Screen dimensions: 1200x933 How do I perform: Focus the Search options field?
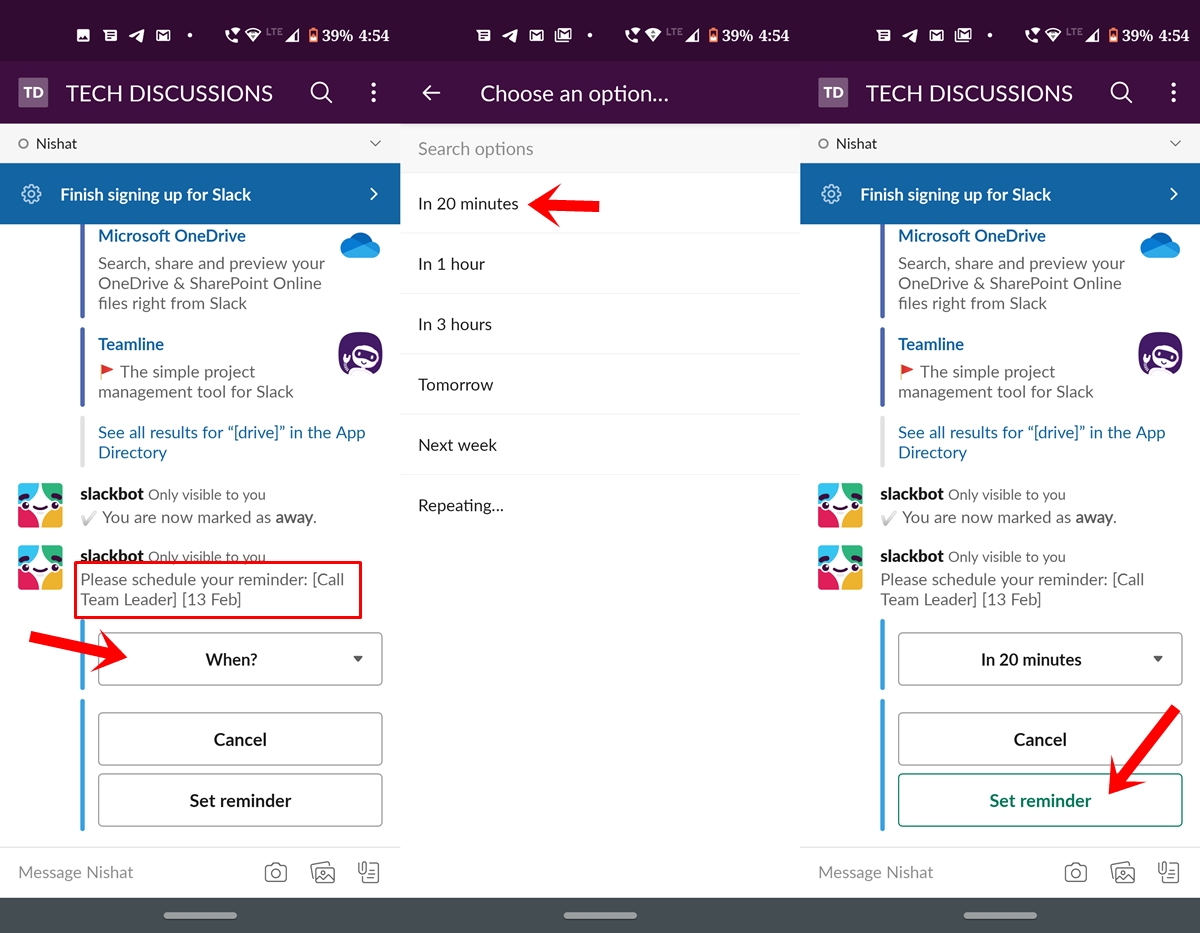point(600,149)
